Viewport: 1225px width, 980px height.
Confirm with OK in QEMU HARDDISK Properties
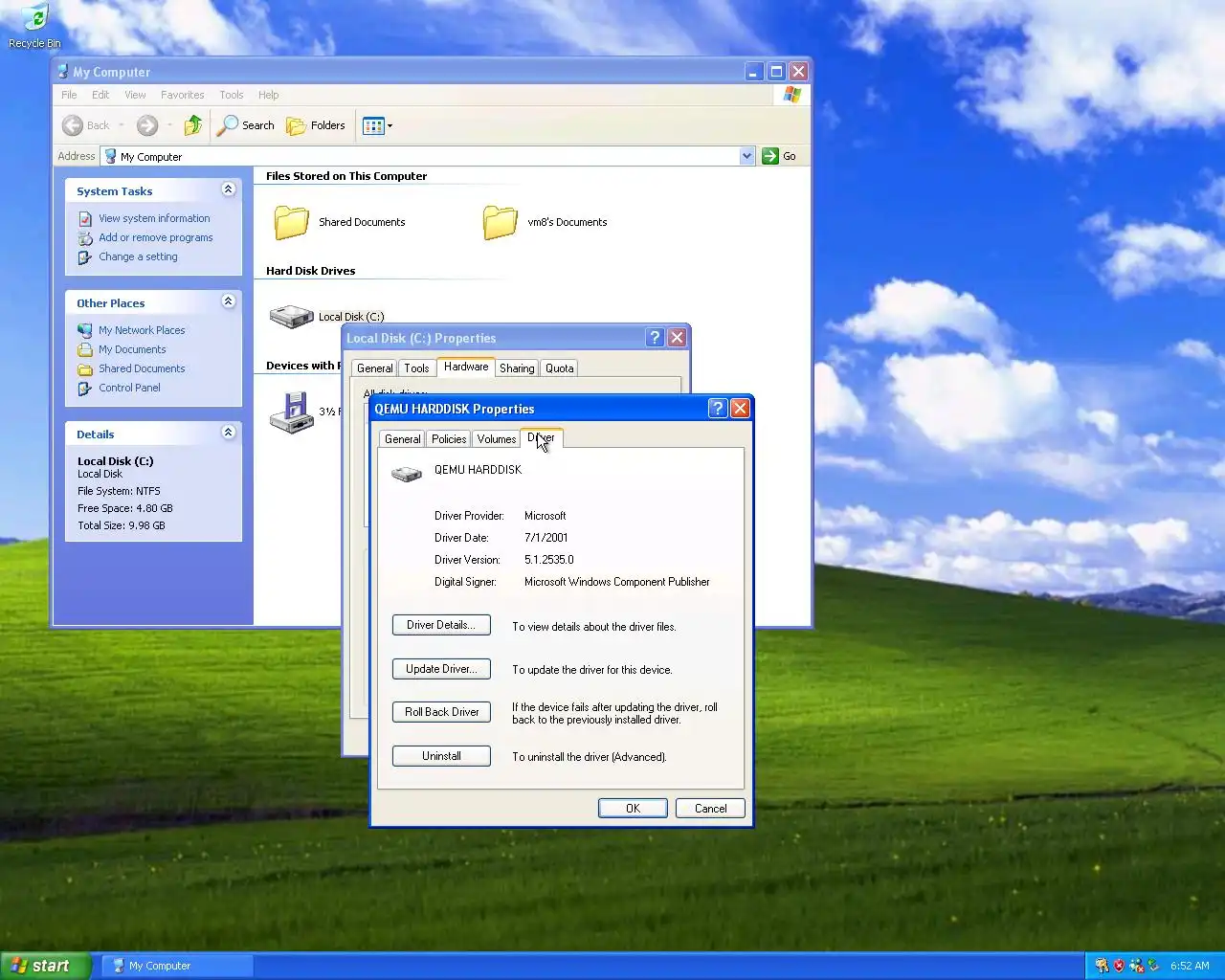tap(633, 809)
